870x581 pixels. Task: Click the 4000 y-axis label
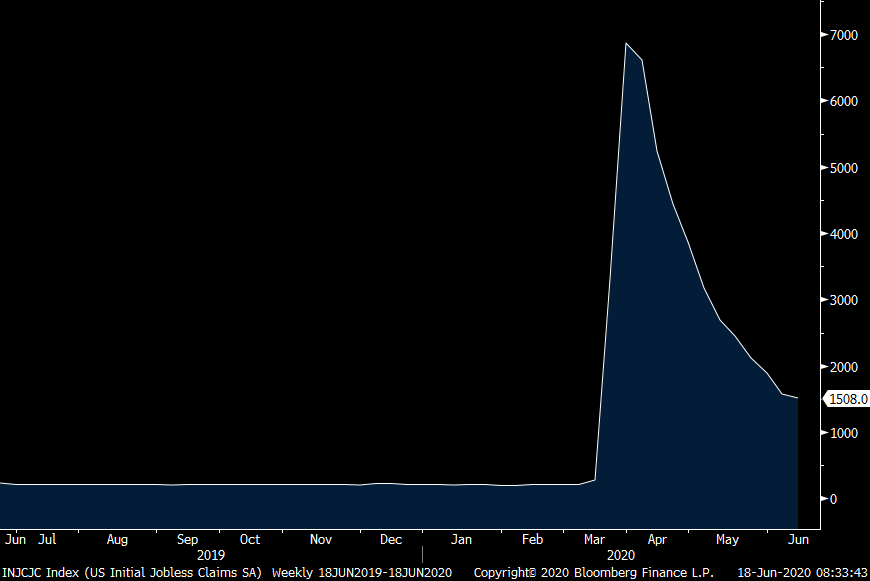843,234
